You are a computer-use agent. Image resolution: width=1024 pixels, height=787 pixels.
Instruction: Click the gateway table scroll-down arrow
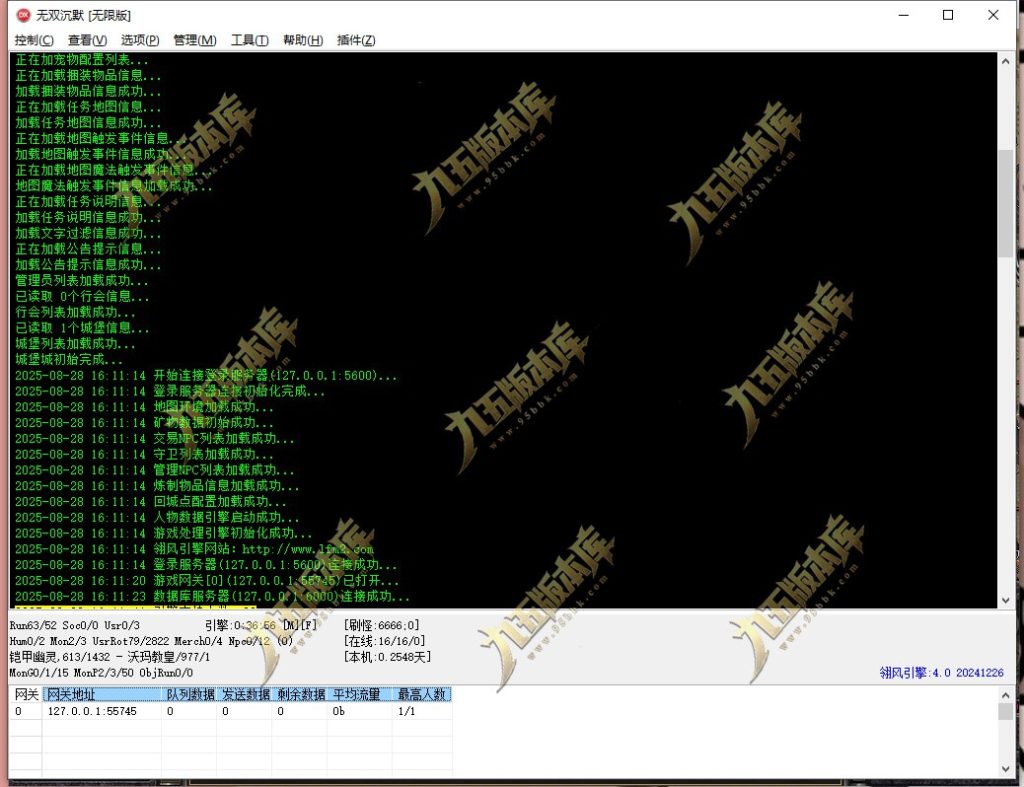(x=1005, y=768)
